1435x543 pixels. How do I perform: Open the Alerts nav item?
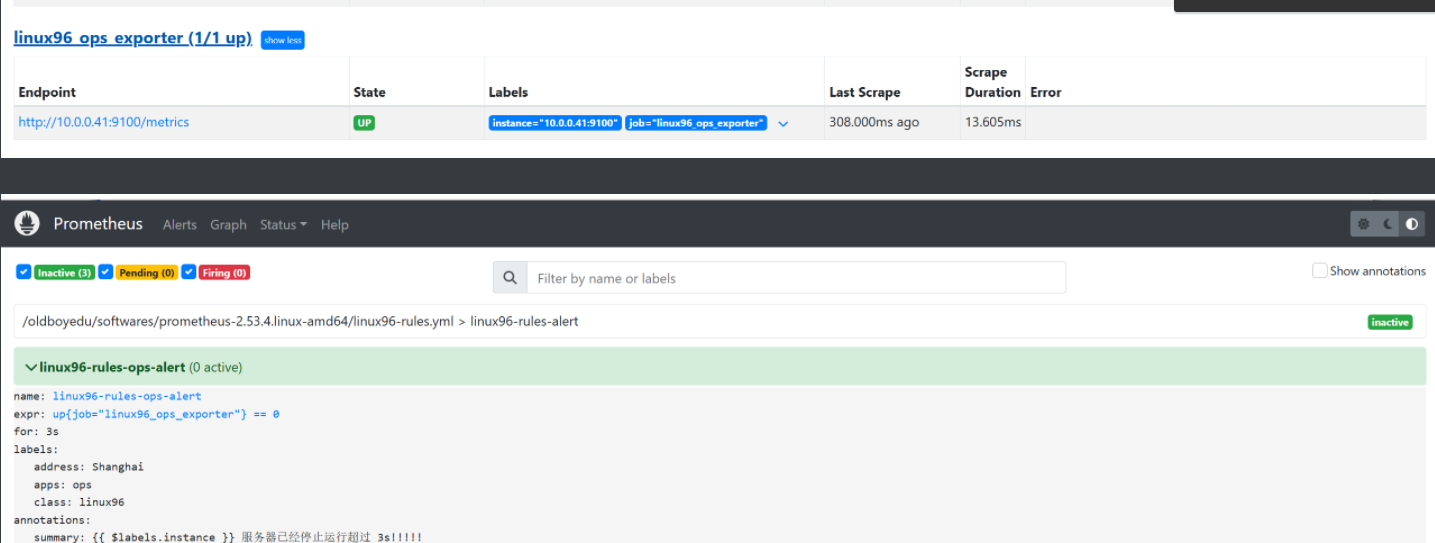tap(180, 225)
